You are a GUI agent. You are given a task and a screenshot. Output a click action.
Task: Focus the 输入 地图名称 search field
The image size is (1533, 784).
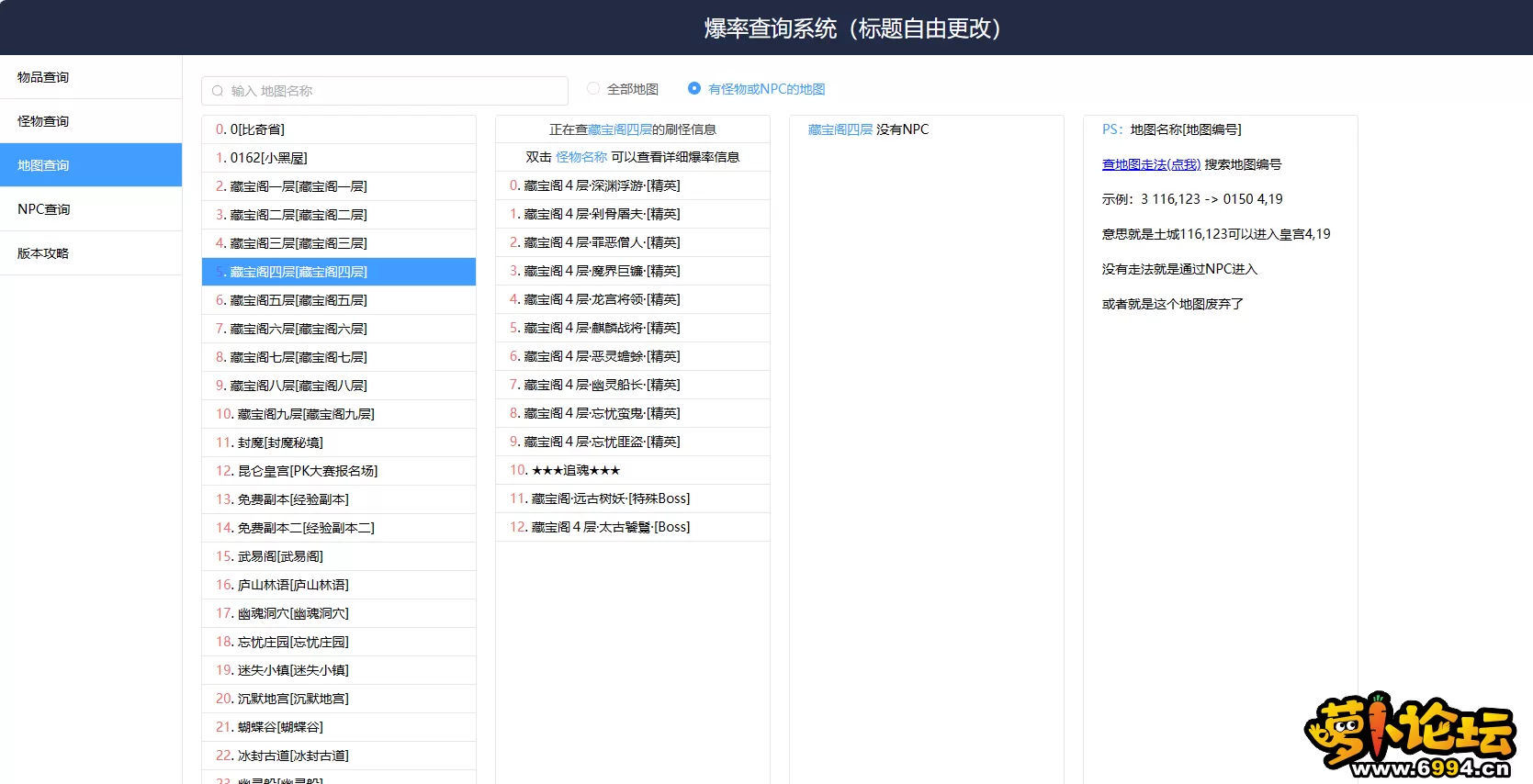[385, 91]
